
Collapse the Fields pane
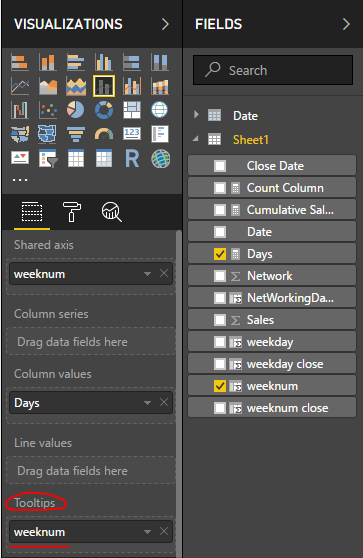click(346, 24)
